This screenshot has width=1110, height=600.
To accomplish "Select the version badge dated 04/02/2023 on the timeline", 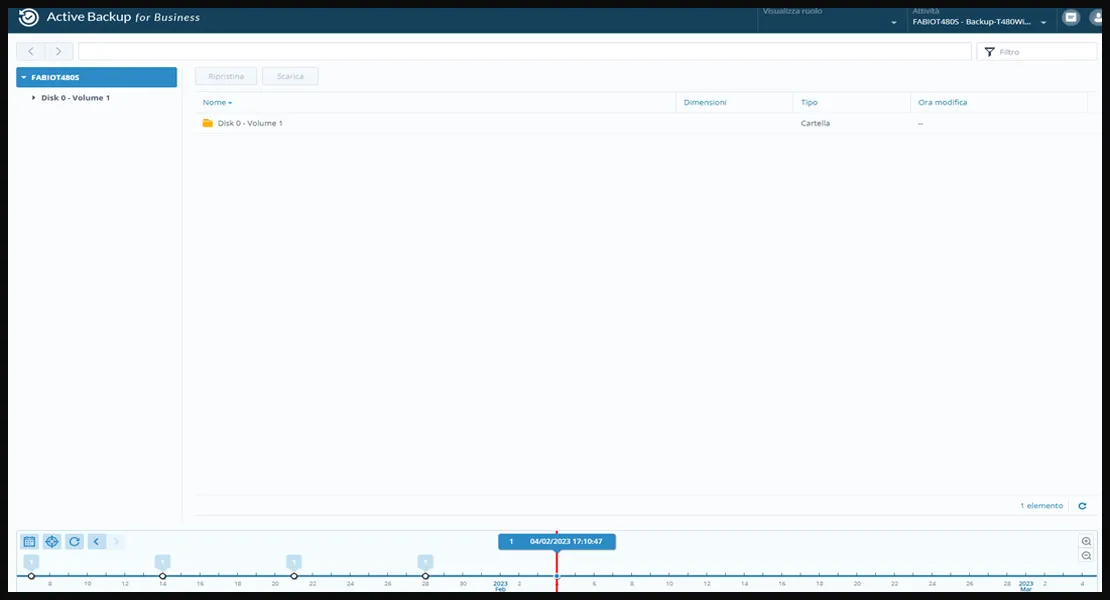I will pos(556,541).
